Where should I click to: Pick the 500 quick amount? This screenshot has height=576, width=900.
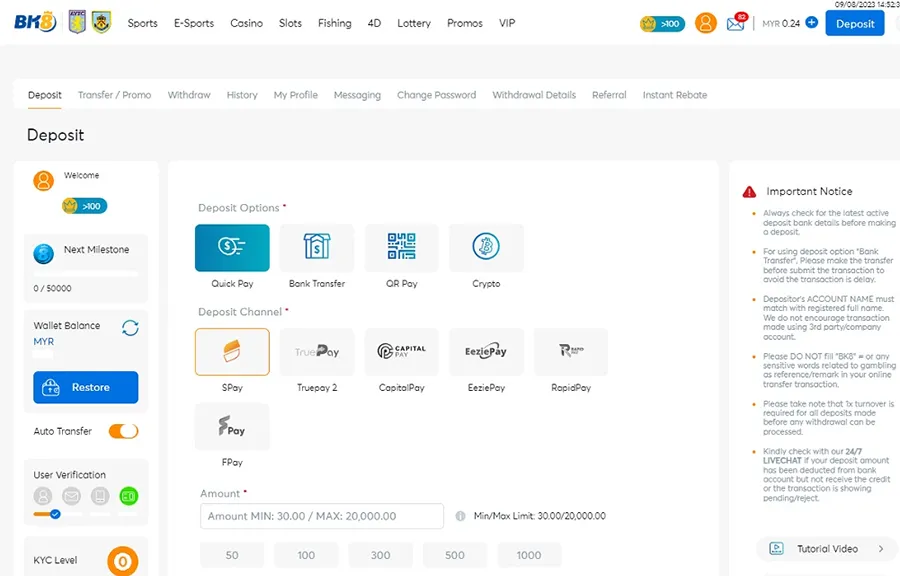pyautogui.click(x=455, y=555)
